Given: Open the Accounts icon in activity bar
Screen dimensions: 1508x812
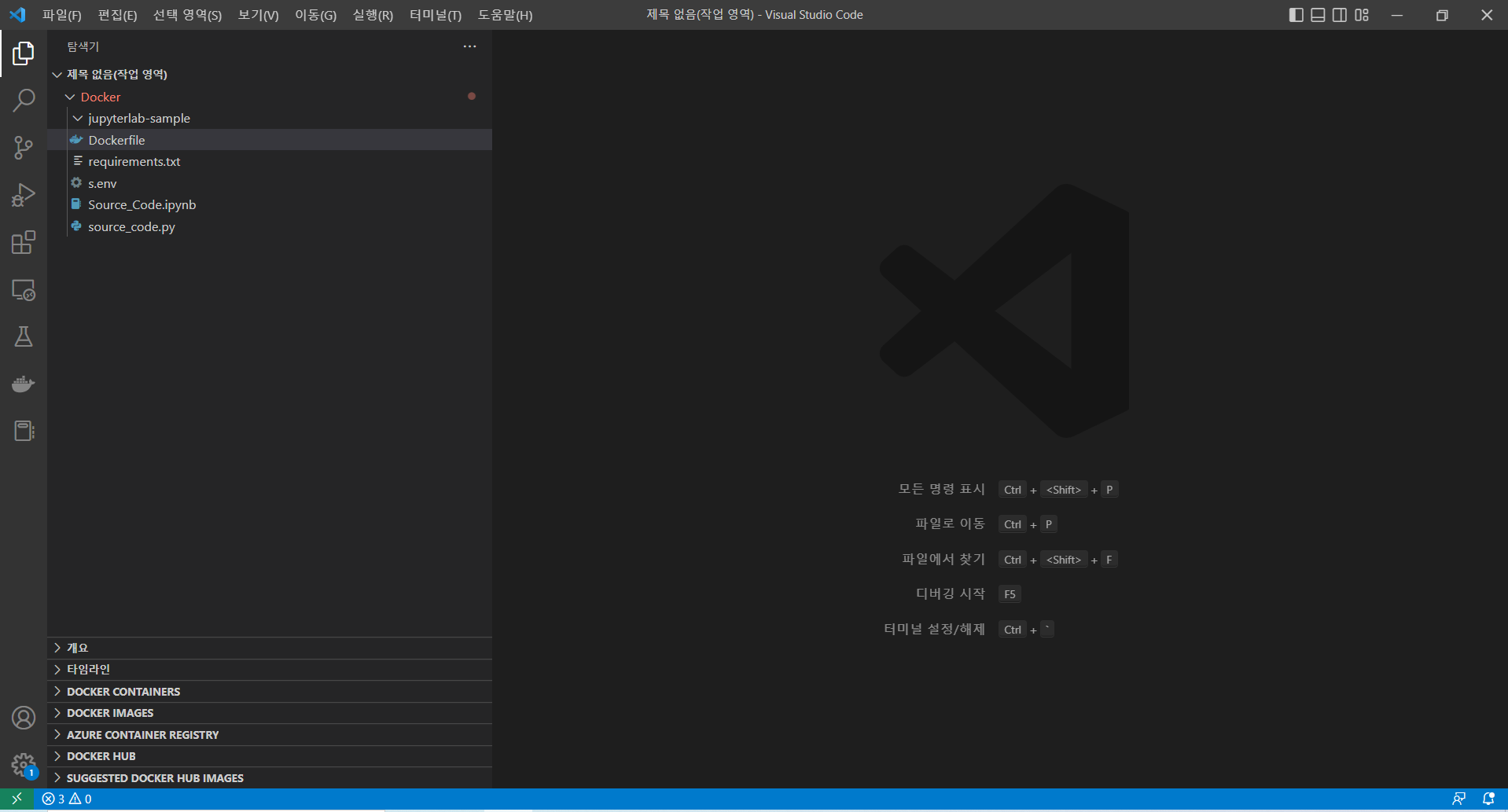Looking at the screenshot, I should pyautogui.click(x=24, y=718).
